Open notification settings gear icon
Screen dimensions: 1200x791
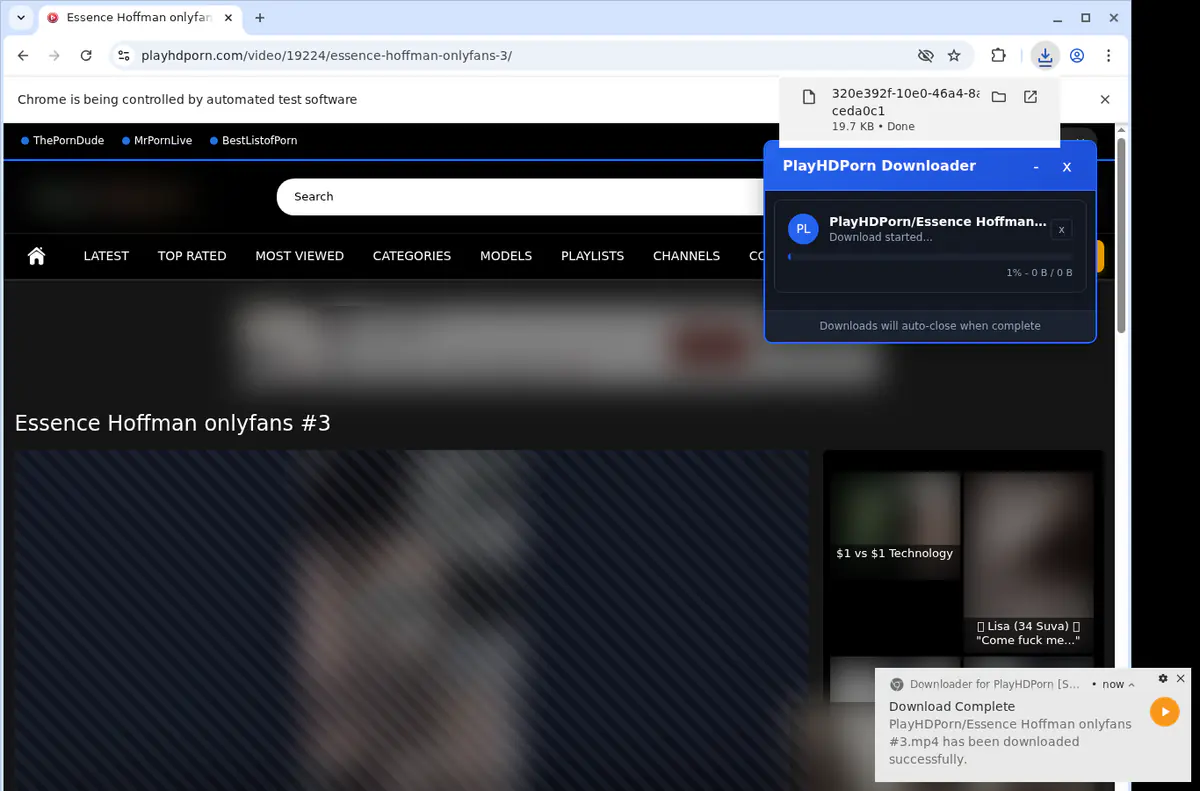(1163, 678)
